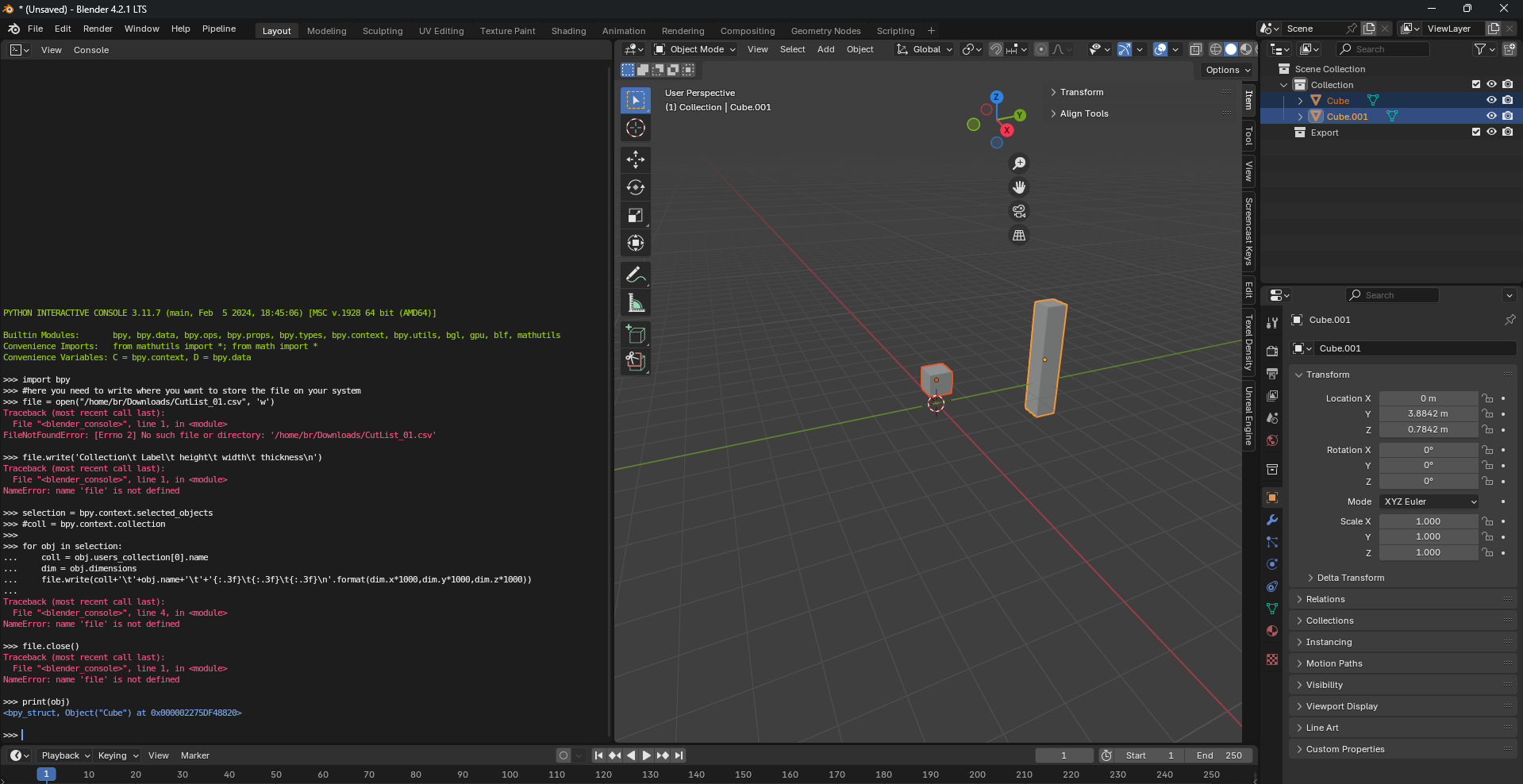Pin the Cube.001 properties editor

pos(1510,320)
